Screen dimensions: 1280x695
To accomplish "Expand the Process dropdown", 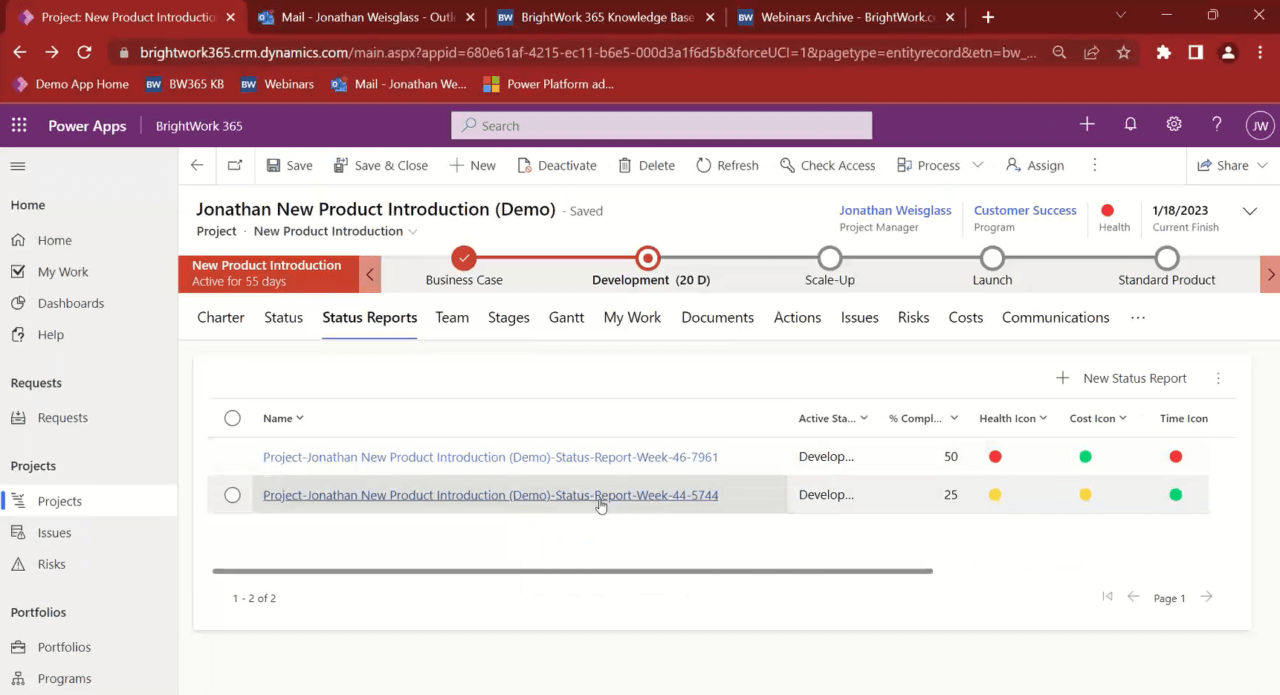I will pos(977,165).
